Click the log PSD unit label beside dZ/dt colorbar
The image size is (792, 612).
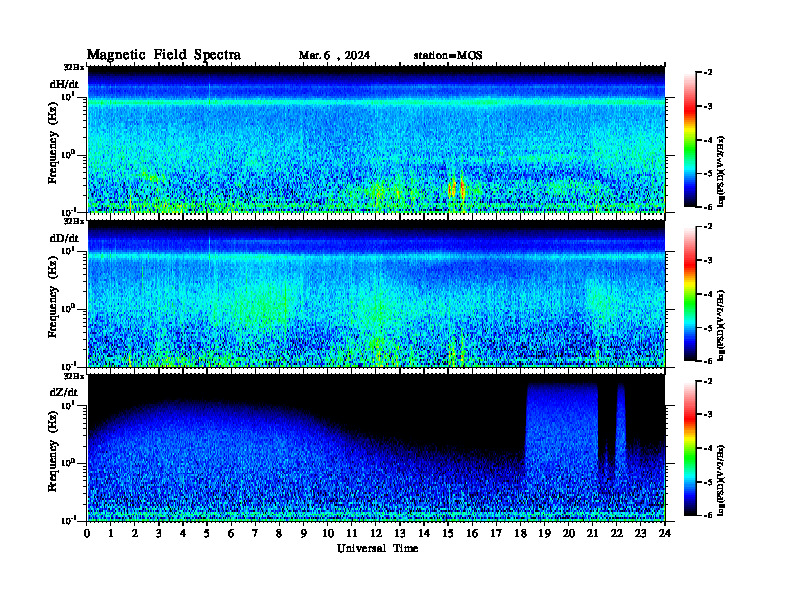[x=721, y=480]
